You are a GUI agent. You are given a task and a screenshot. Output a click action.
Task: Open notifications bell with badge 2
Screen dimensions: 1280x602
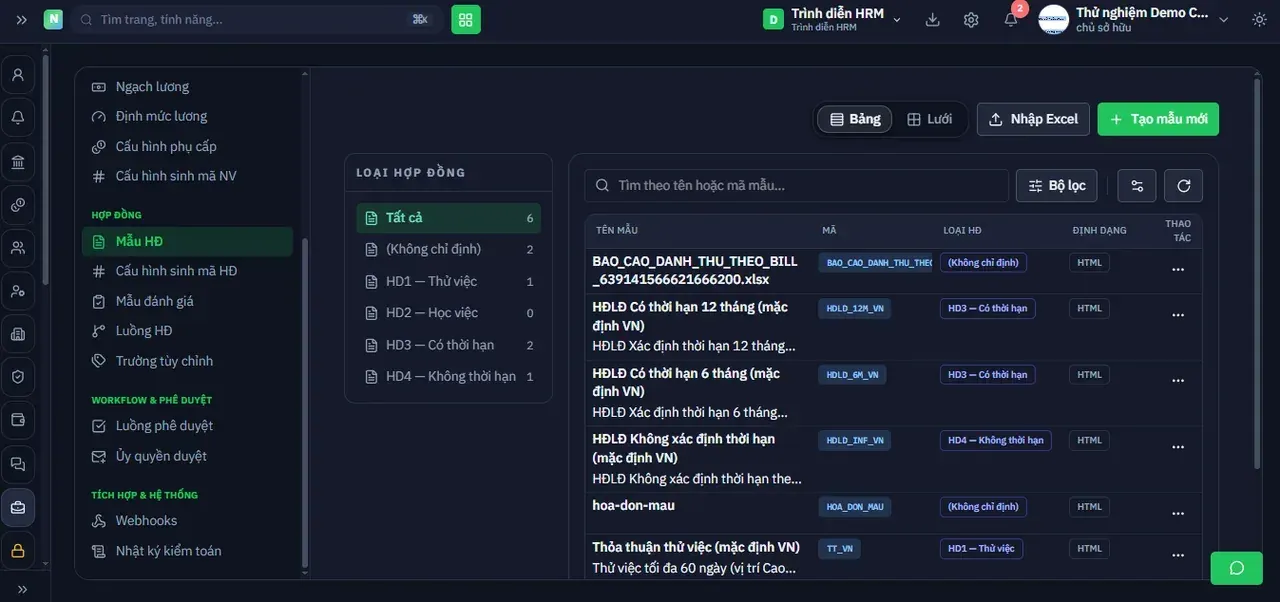point(1011,19)
